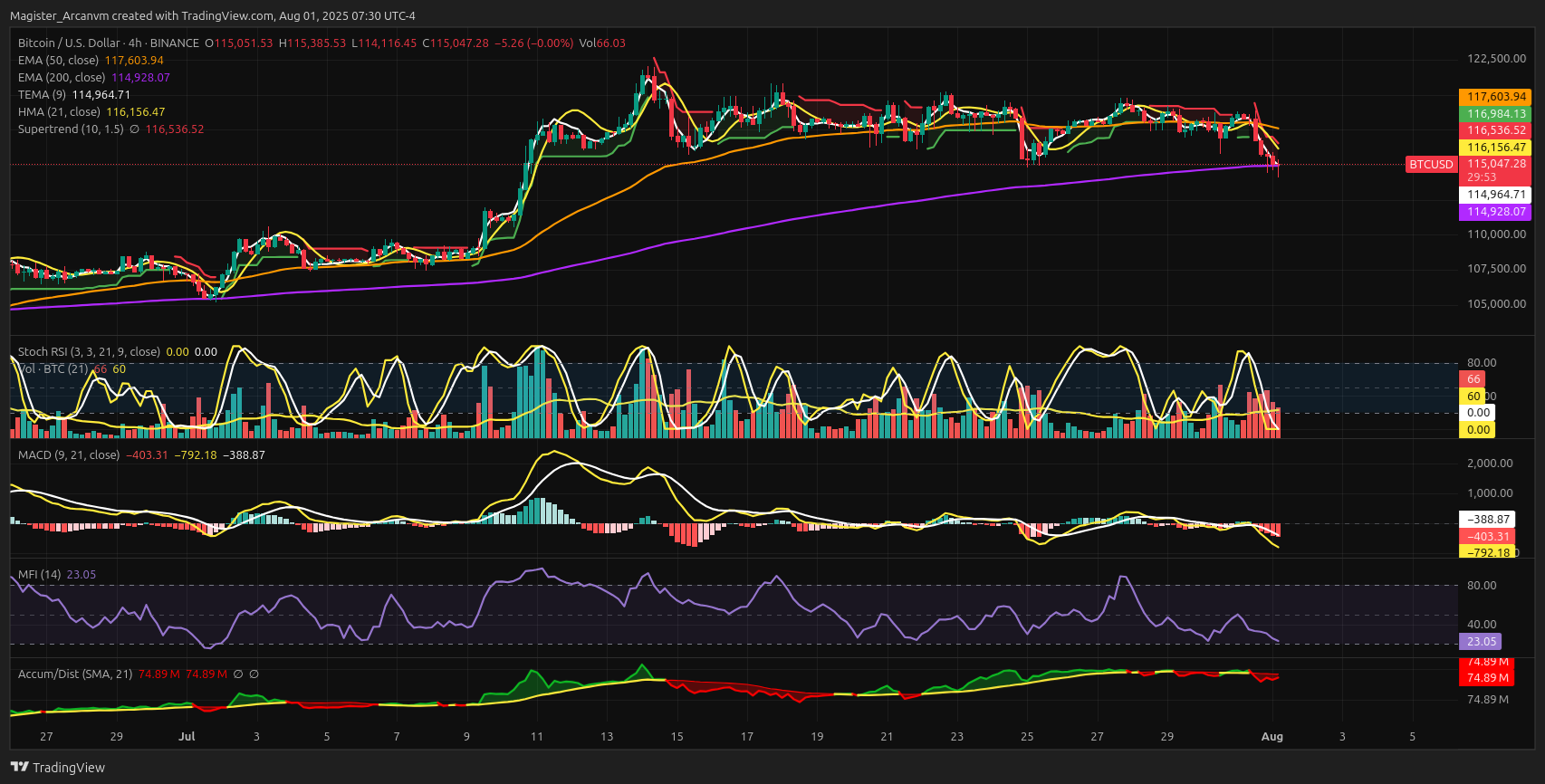Image resolution: width=1545 pixels, height=784 pixels.
Task: Click the MACD legend value −792.18
Action: point(197,454)
